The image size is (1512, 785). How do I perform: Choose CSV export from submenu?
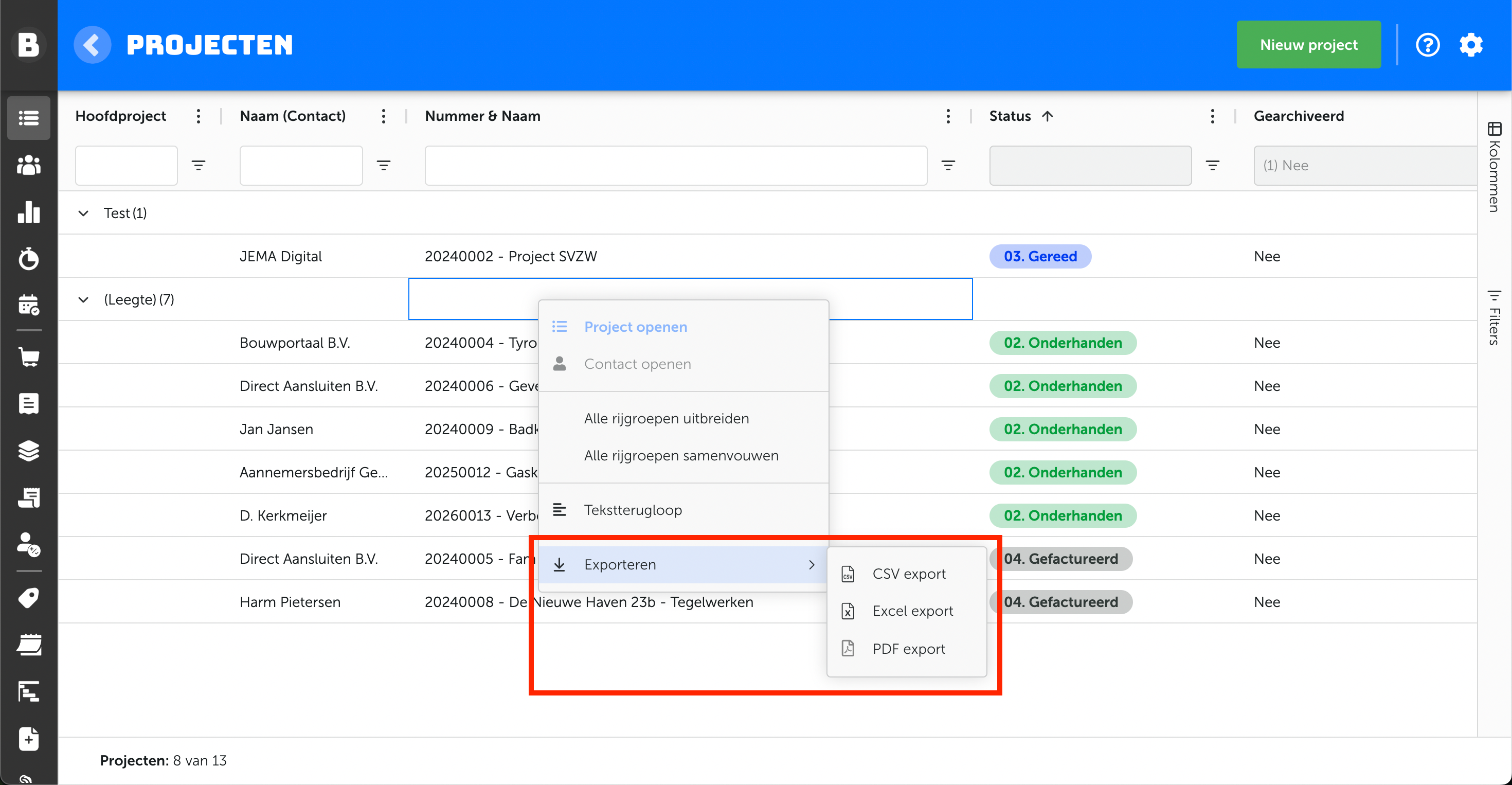pos(906,574)
